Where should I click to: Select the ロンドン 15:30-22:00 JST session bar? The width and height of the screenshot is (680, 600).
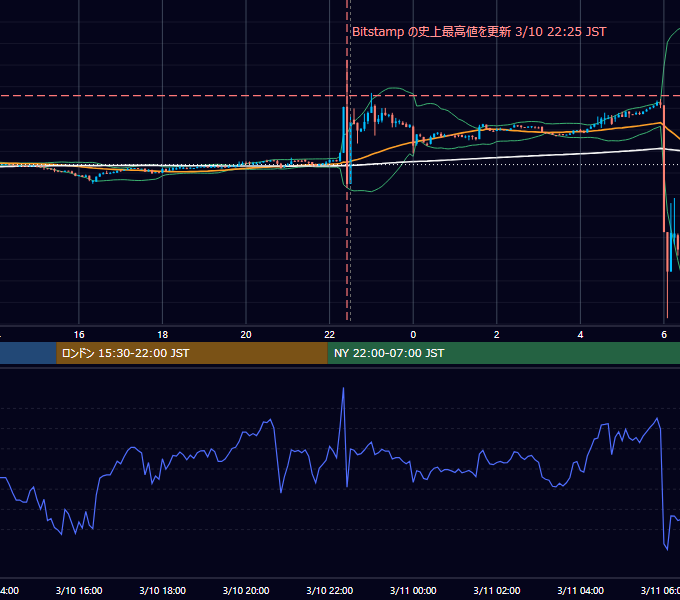pos(192,353)
